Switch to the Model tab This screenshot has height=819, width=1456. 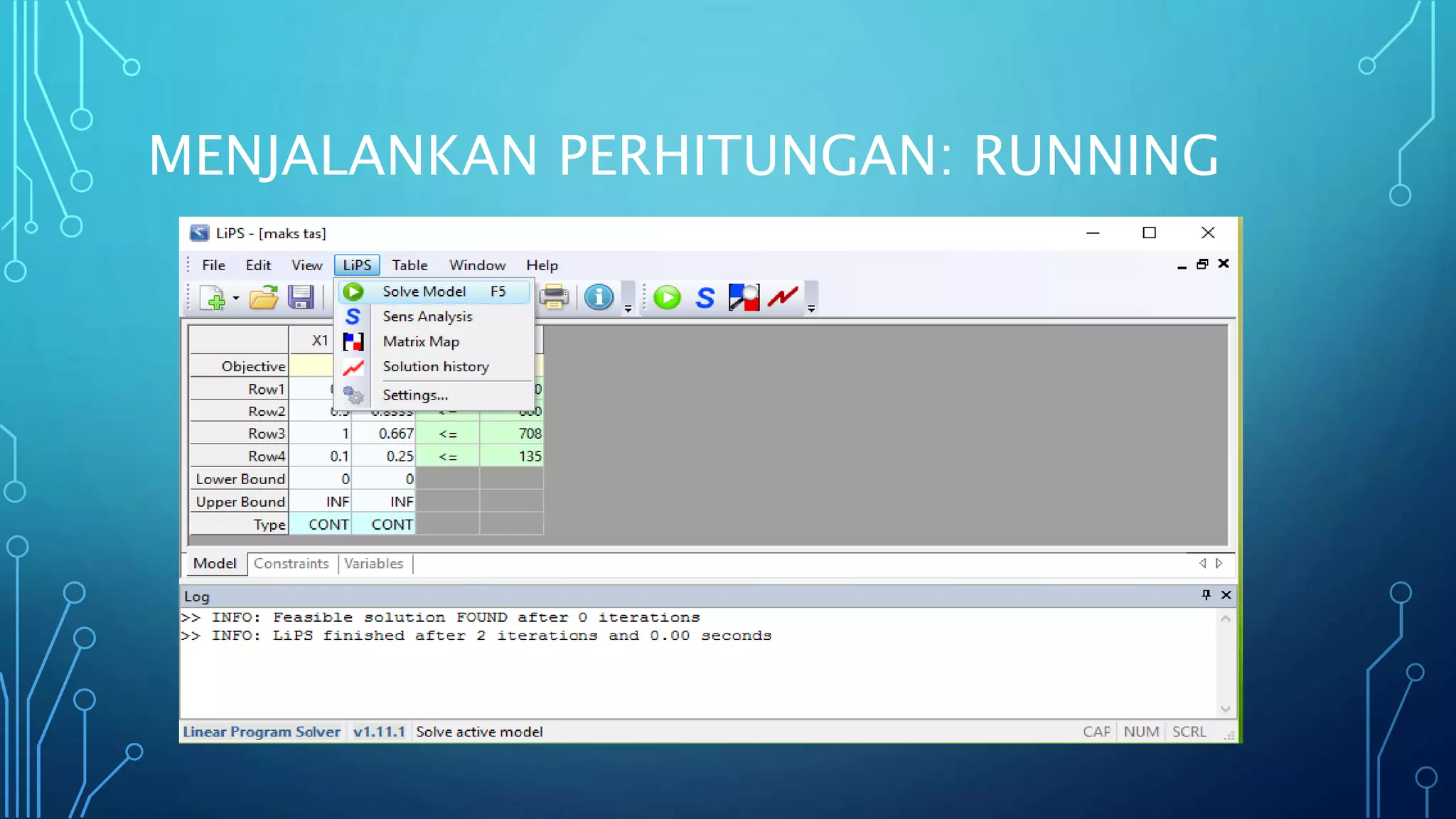point(215,564)
